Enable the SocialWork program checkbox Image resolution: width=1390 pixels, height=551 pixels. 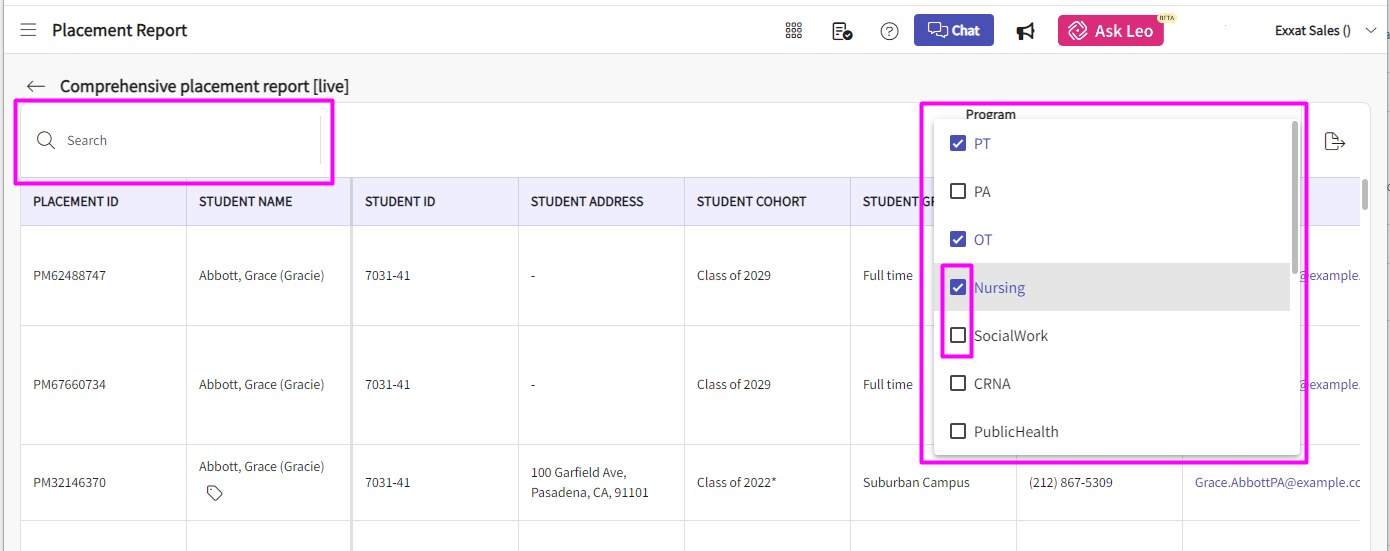[x=958, y=336]
